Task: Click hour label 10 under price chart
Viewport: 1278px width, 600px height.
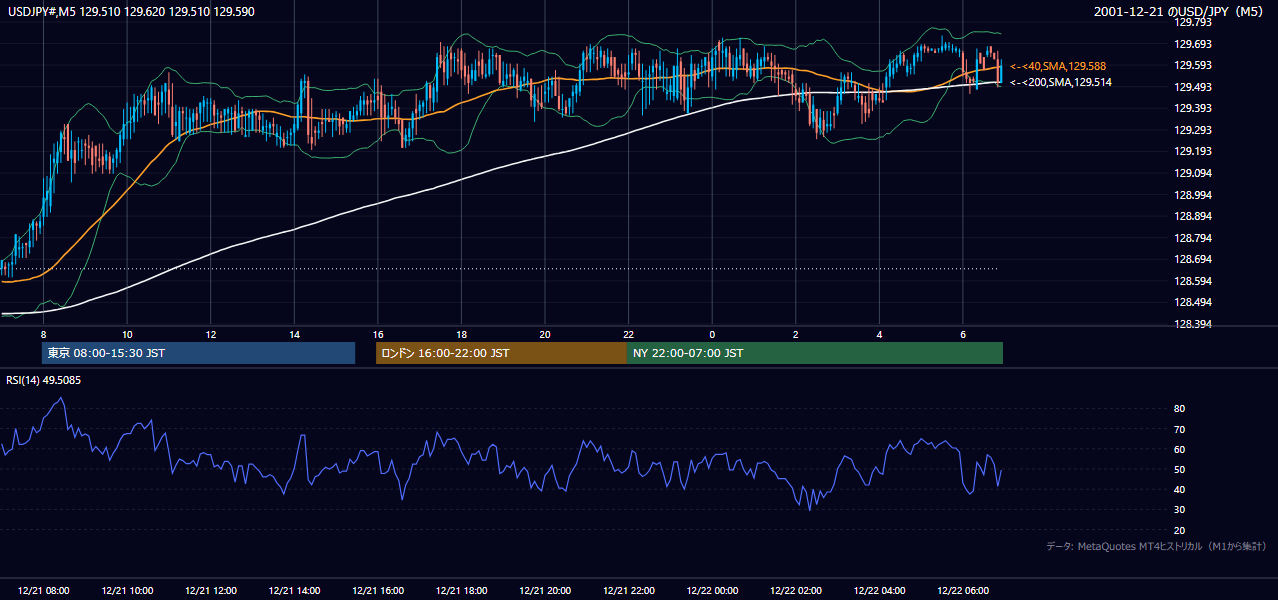Action: (x=127, y=334)
